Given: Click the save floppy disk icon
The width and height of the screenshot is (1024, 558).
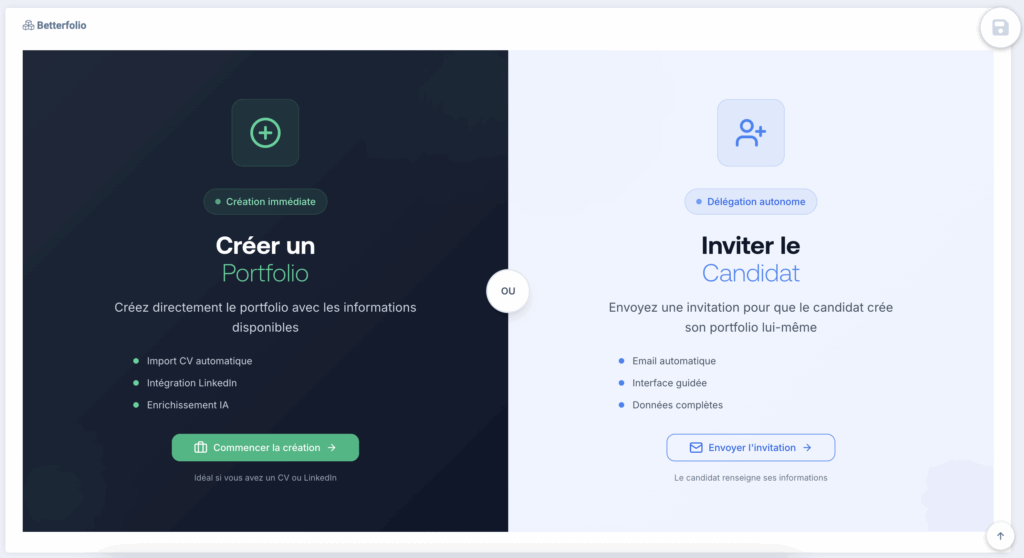Looking at the screenshot, I should pyautogui.click(x=1000, y=27).
